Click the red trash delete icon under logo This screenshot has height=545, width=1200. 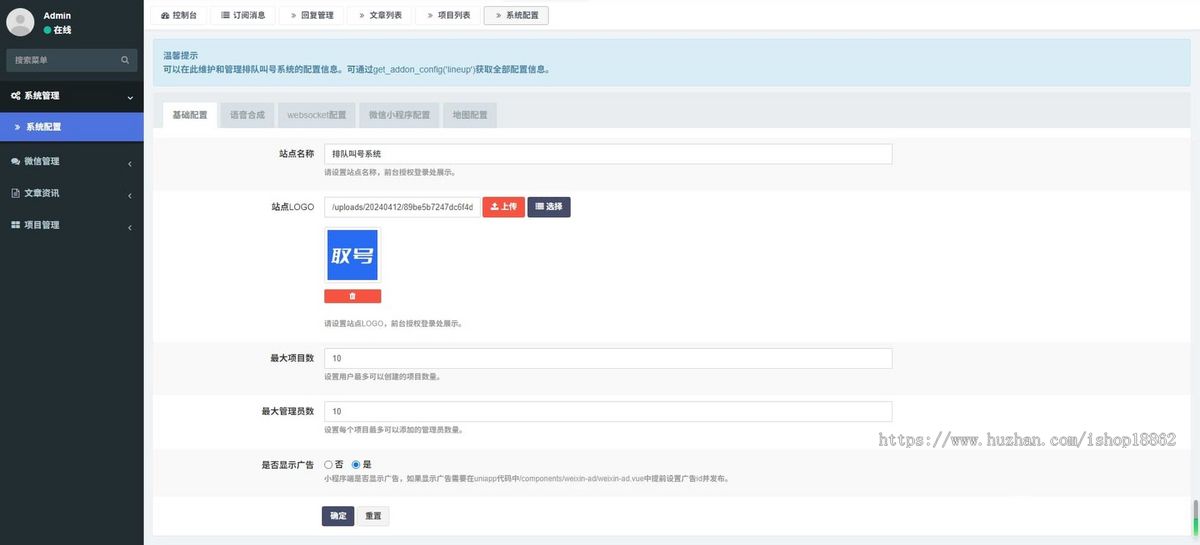pyautogui.click(x=352, y=296)
